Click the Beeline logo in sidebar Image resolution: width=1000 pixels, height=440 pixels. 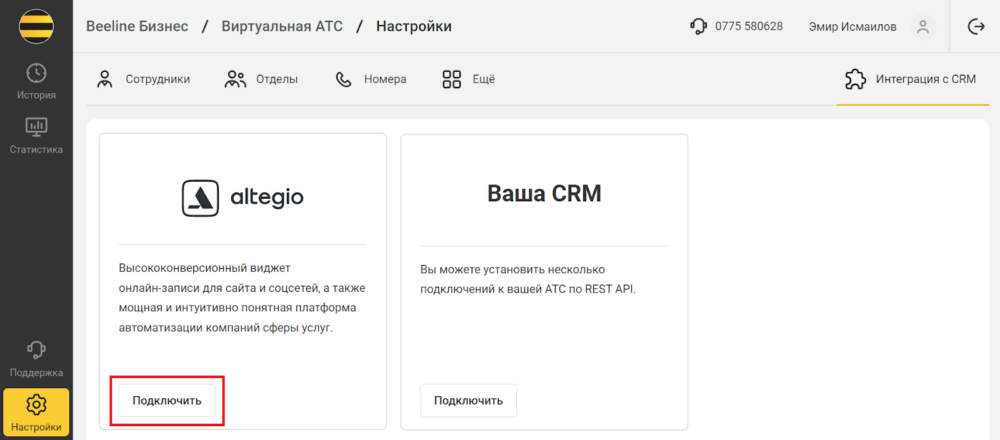point(36,26)
